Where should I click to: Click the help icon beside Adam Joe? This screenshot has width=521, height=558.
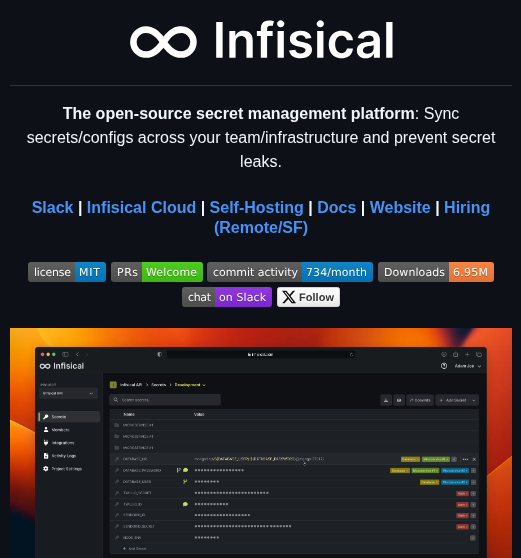444,366
